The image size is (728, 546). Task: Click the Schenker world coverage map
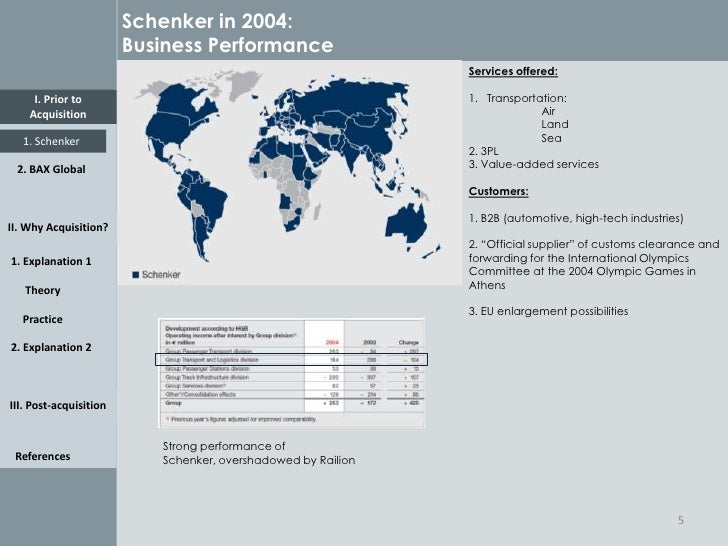tap(289, 173)
